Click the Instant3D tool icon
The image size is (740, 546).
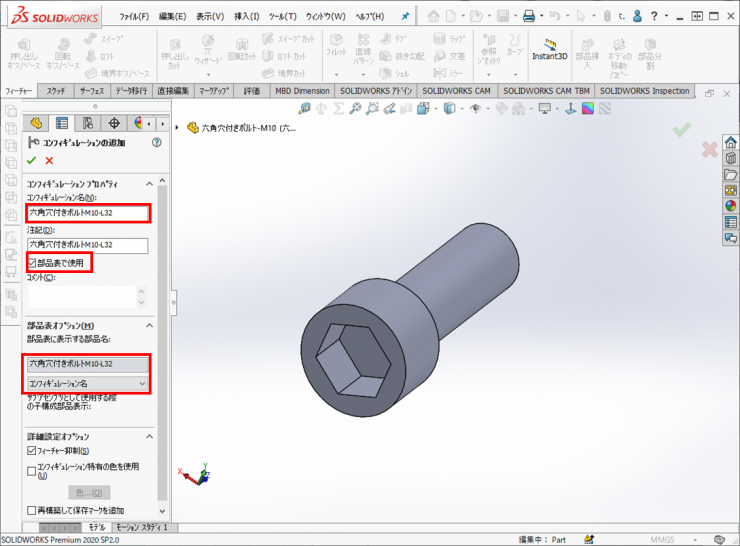[549, 50]
